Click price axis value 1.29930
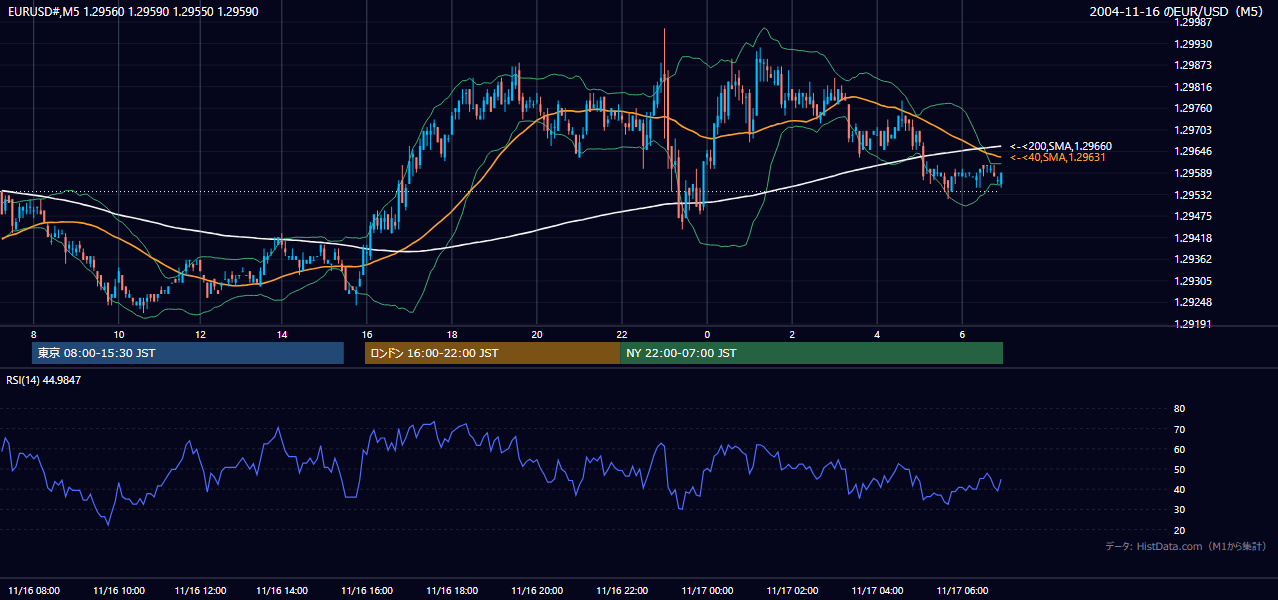The height and width of the screenshot is (600, 1278). click(x=1194, y=44)
